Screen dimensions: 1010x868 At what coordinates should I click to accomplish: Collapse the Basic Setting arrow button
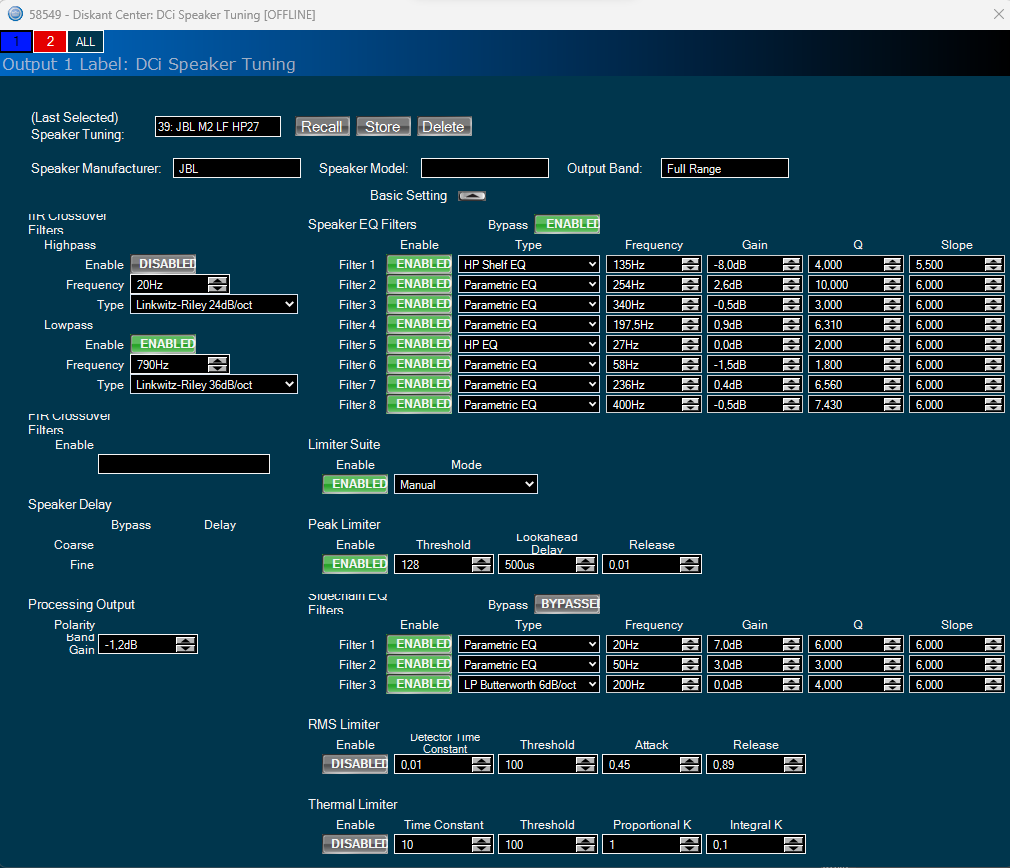[x=471, y=196]
